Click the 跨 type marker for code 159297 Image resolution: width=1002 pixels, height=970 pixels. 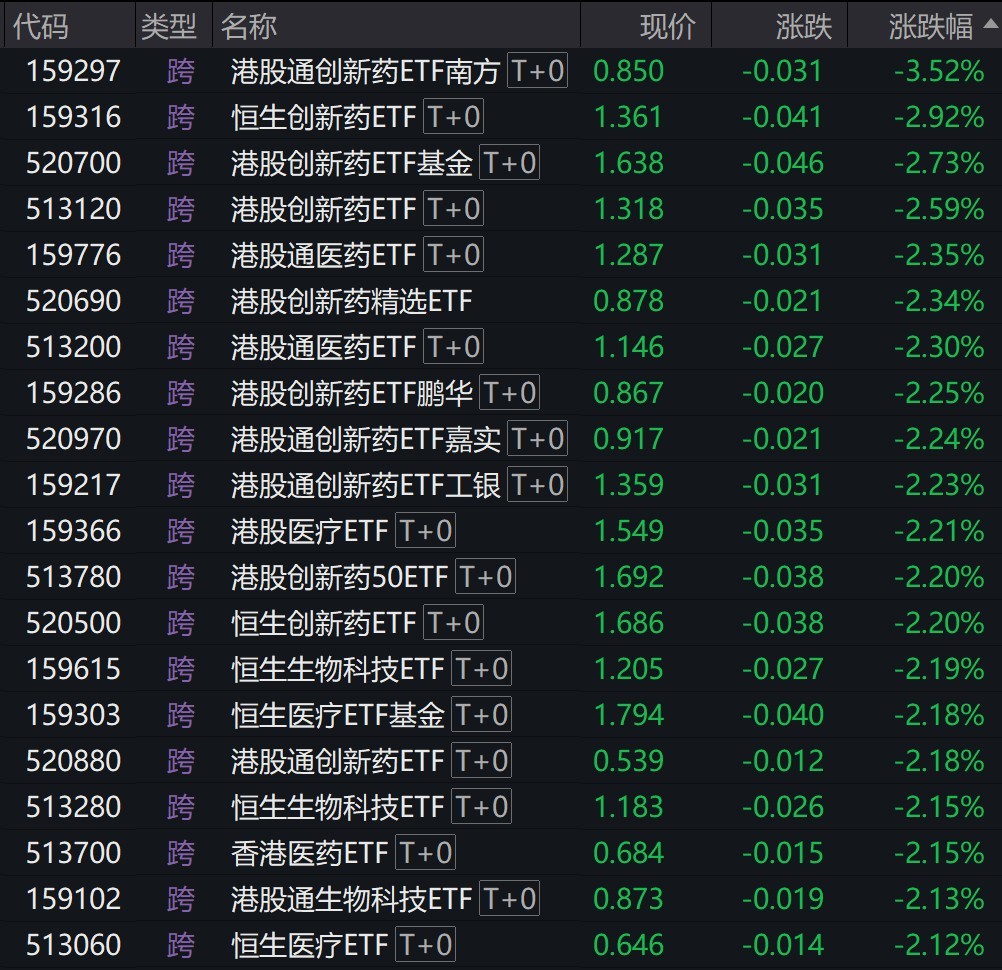[x=181, y=71]
